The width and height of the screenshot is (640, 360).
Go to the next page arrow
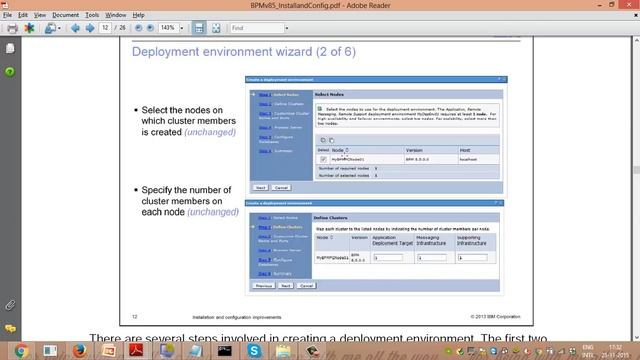pos(90,28)
